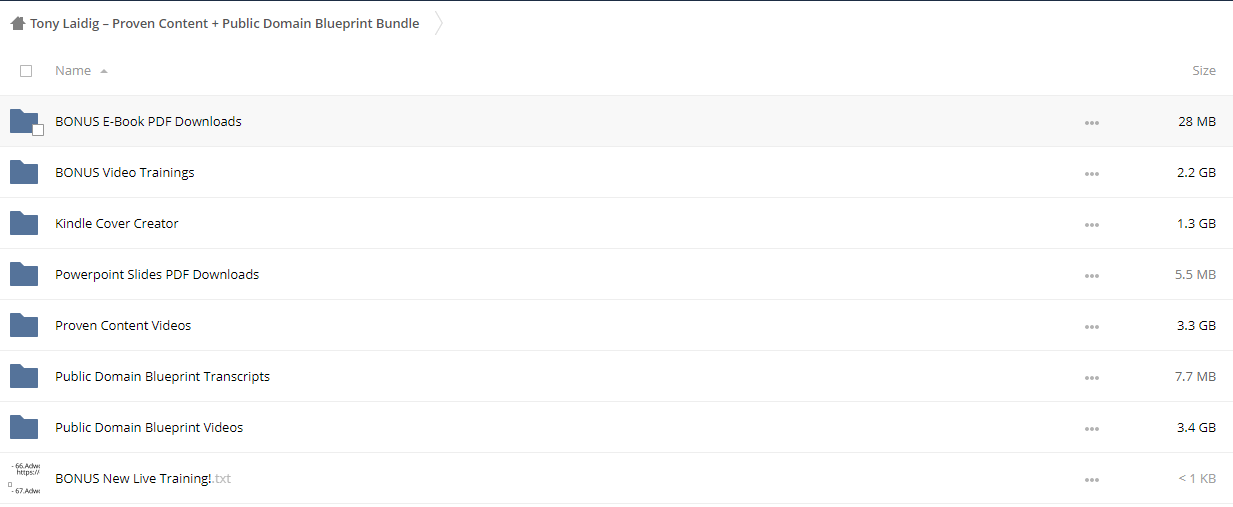Click the Public Domain Blueprint Videos folder icon
Viewport: 1233px width, 507px height.
(x=24, y=427)
